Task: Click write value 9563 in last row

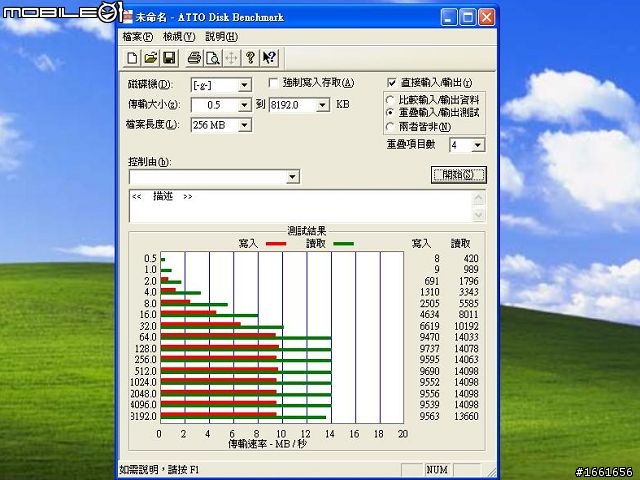Action: [x=429, y=416]
